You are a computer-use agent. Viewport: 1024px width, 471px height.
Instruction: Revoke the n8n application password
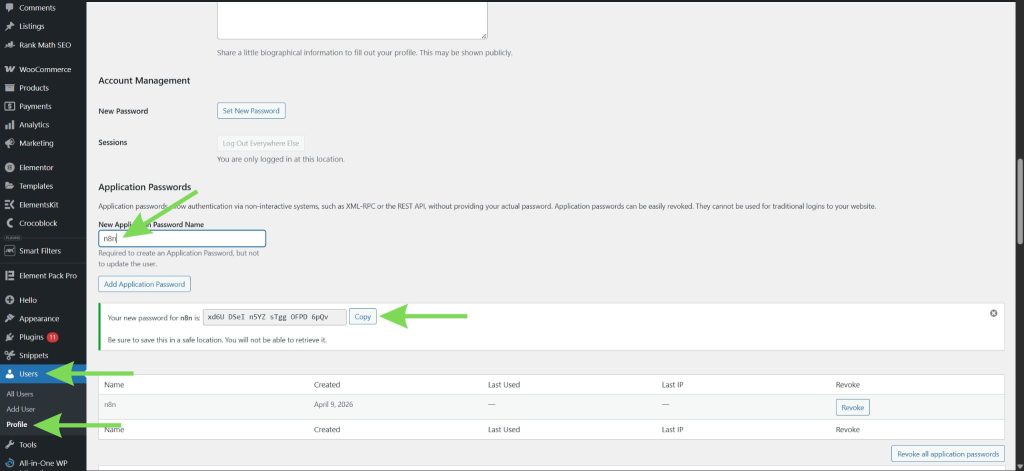[852, 407]
